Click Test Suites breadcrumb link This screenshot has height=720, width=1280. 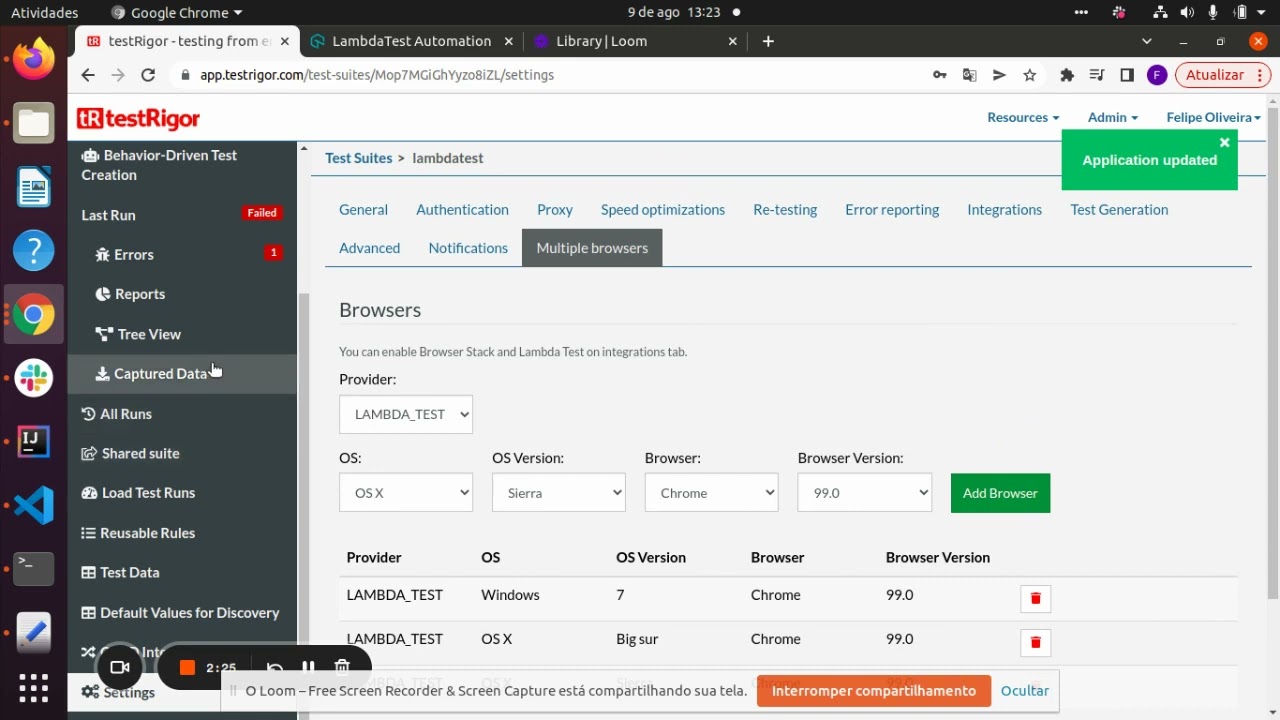[x=358, y=158]
